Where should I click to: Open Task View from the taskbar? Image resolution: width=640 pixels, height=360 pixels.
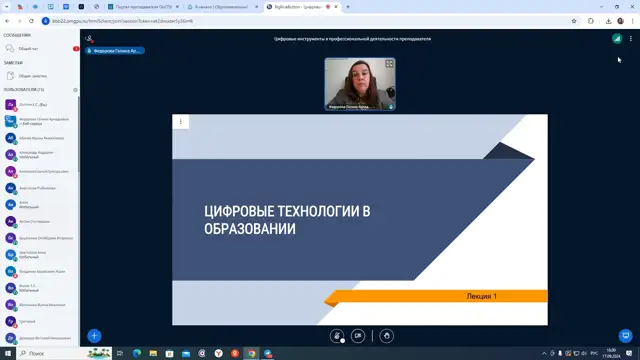coord(120,353)
